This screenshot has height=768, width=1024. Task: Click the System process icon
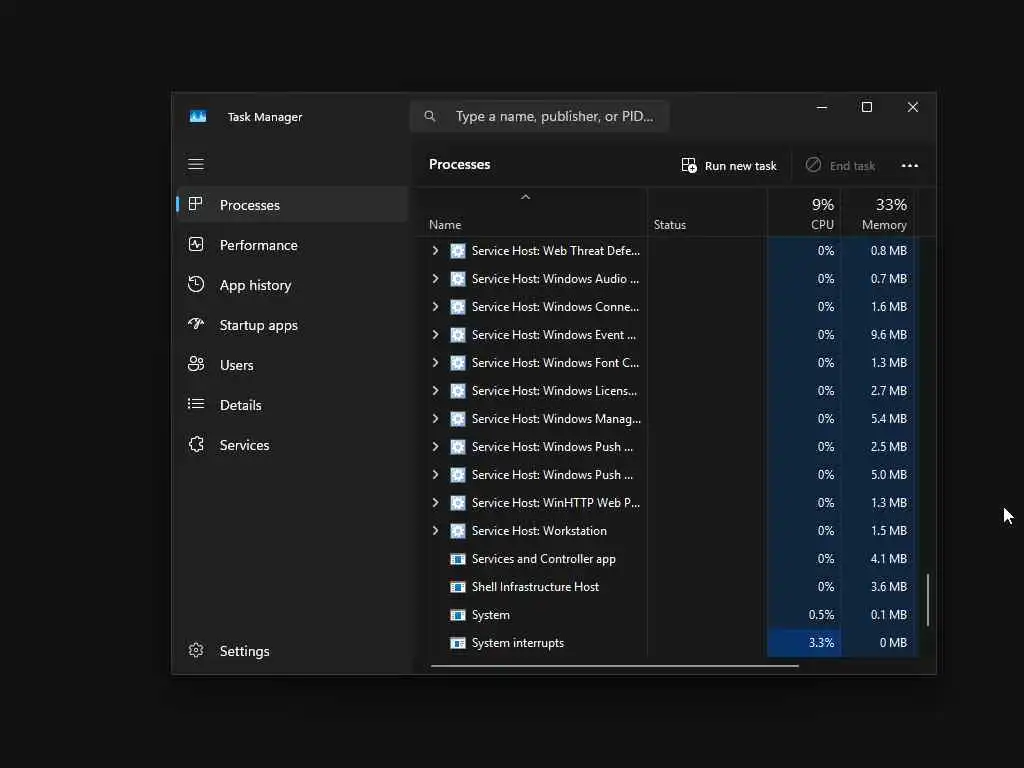[x=458, y=615]
